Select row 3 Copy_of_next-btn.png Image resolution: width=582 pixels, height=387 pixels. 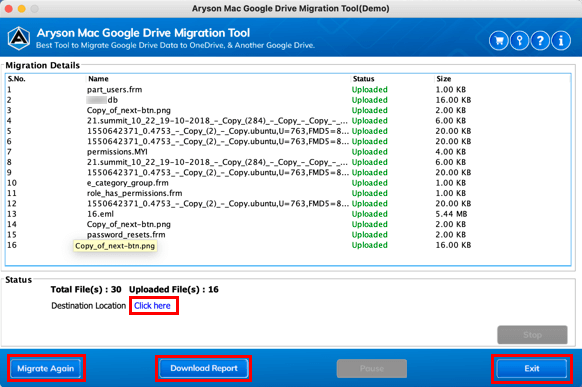[x=288, y=110]
